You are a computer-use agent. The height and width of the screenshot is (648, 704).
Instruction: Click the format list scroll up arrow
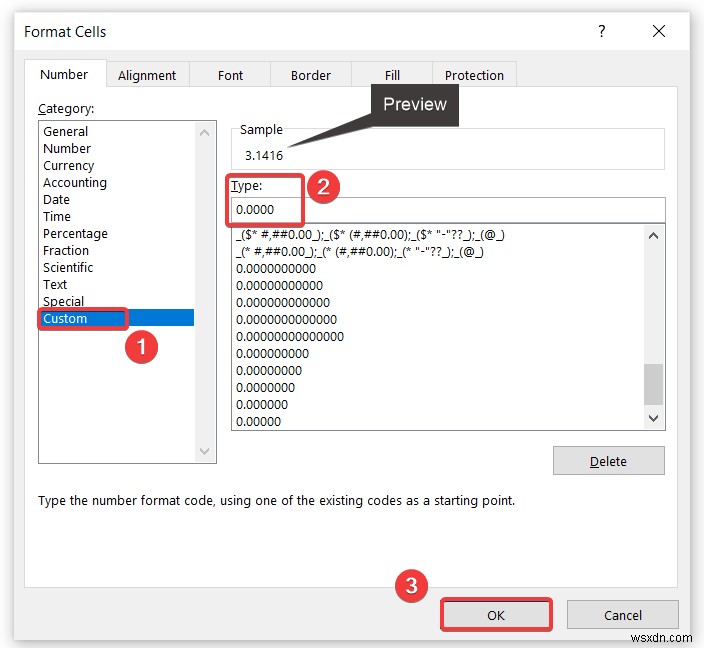point(654,236)
